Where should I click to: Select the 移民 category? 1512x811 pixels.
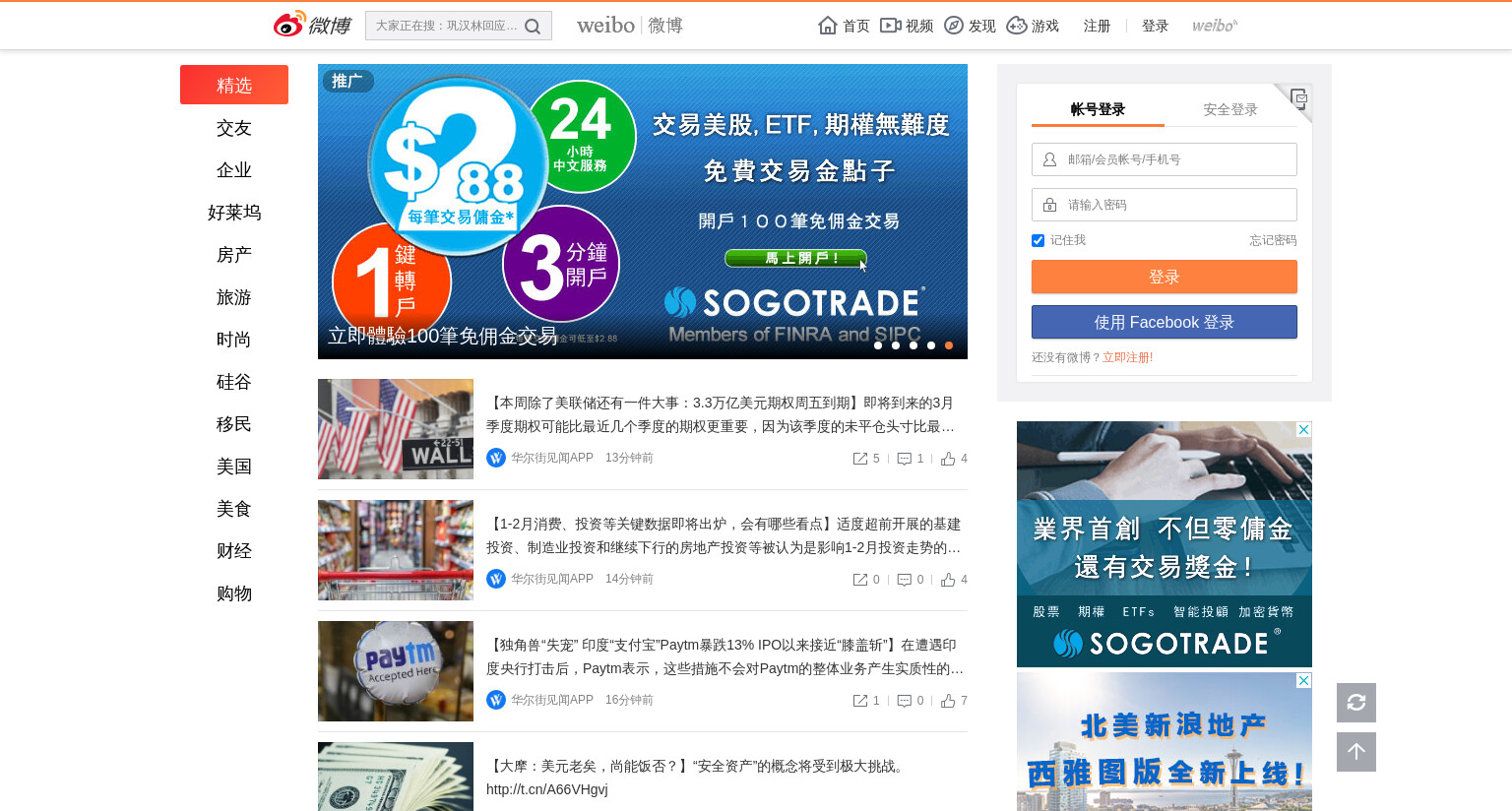(x=234, y=424)
